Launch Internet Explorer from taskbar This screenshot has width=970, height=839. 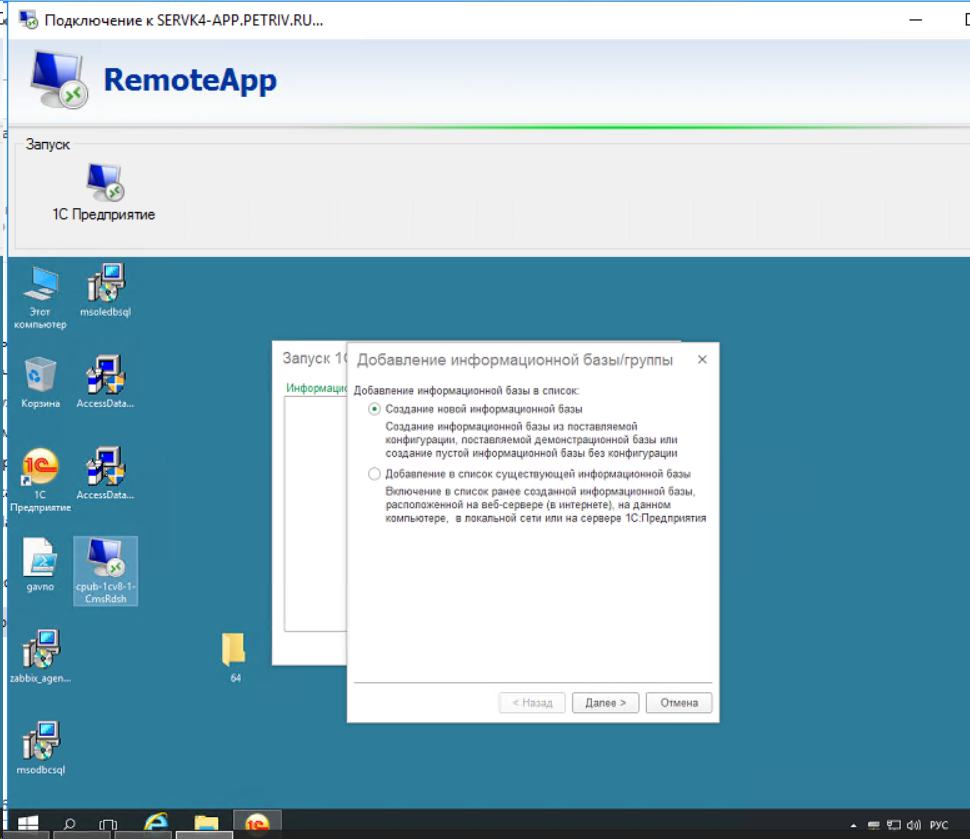pyautogui.click(x=156, y=823)
